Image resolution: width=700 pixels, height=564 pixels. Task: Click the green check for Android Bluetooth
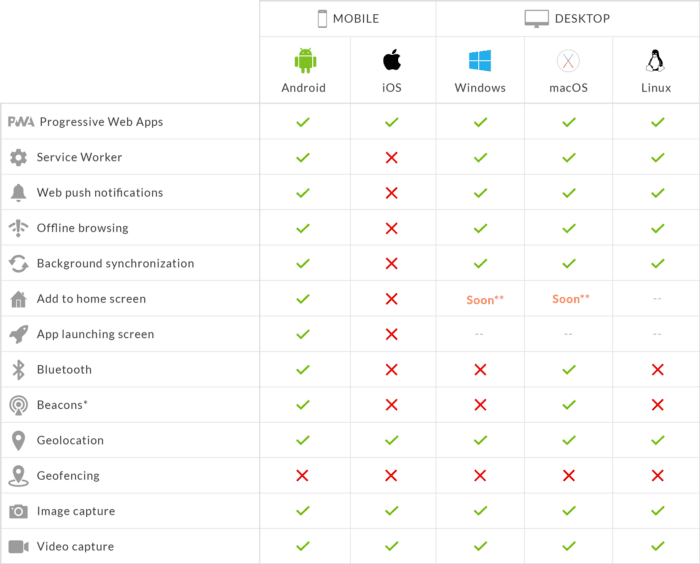click(x=303, y=370)
